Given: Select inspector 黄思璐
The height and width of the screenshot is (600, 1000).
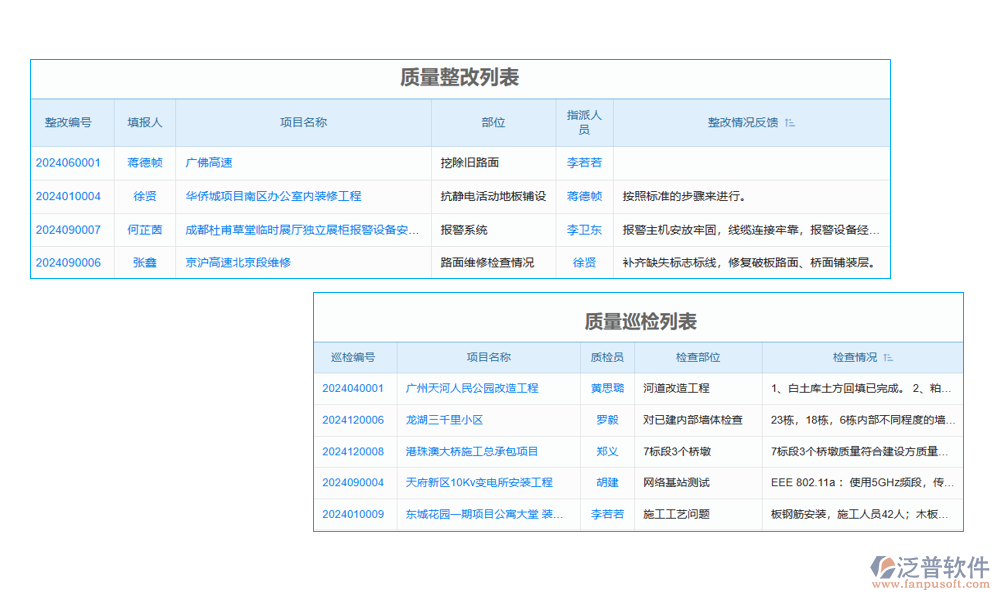Looking at the screenshot, I should click(607, 389).
